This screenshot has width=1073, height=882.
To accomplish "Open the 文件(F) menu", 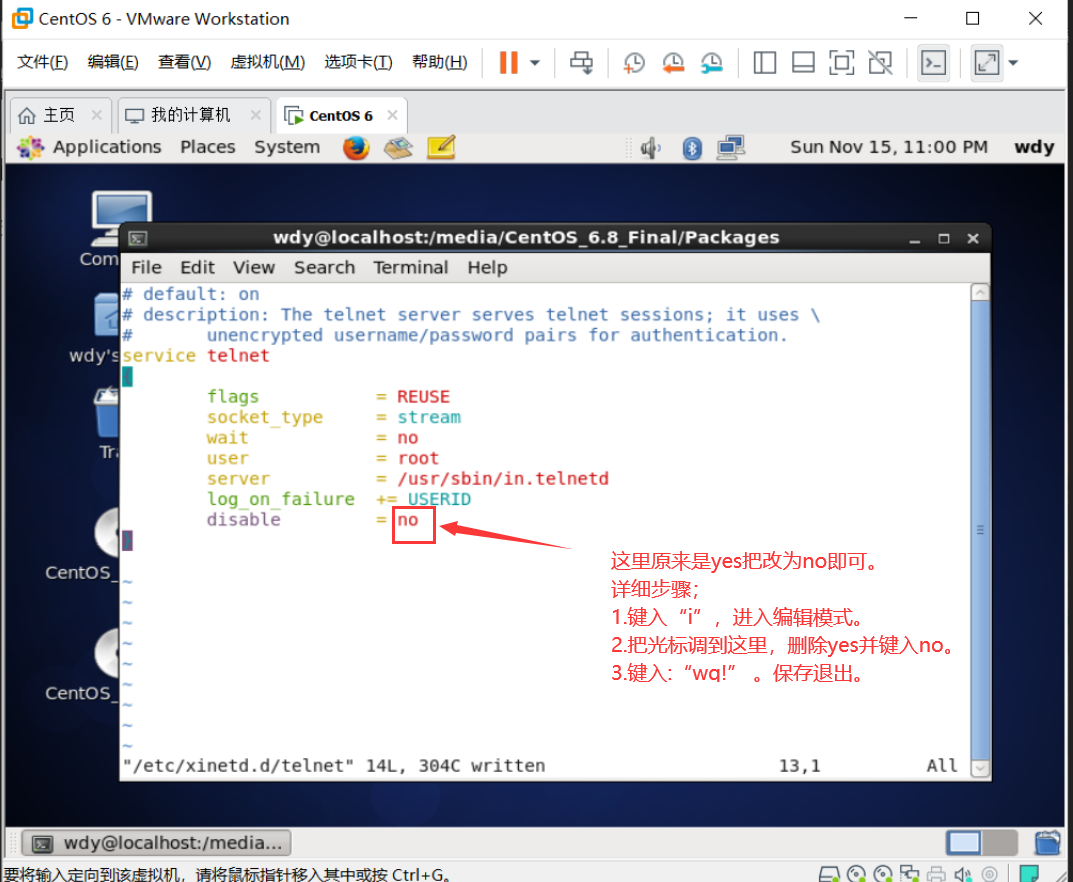I will pyautogui.click(x=42, y=62).
